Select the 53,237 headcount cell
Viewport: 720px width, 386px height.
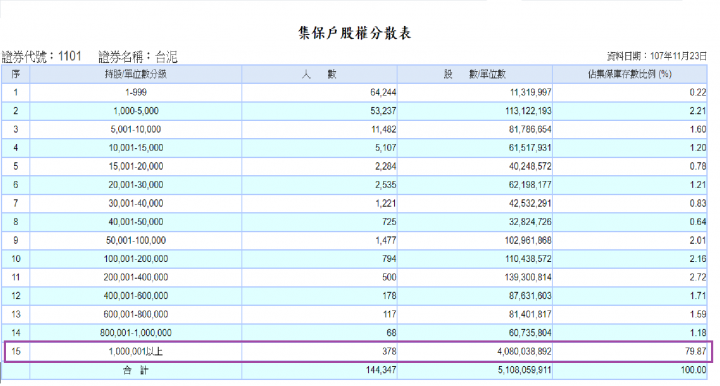click(x=319, y=111)
